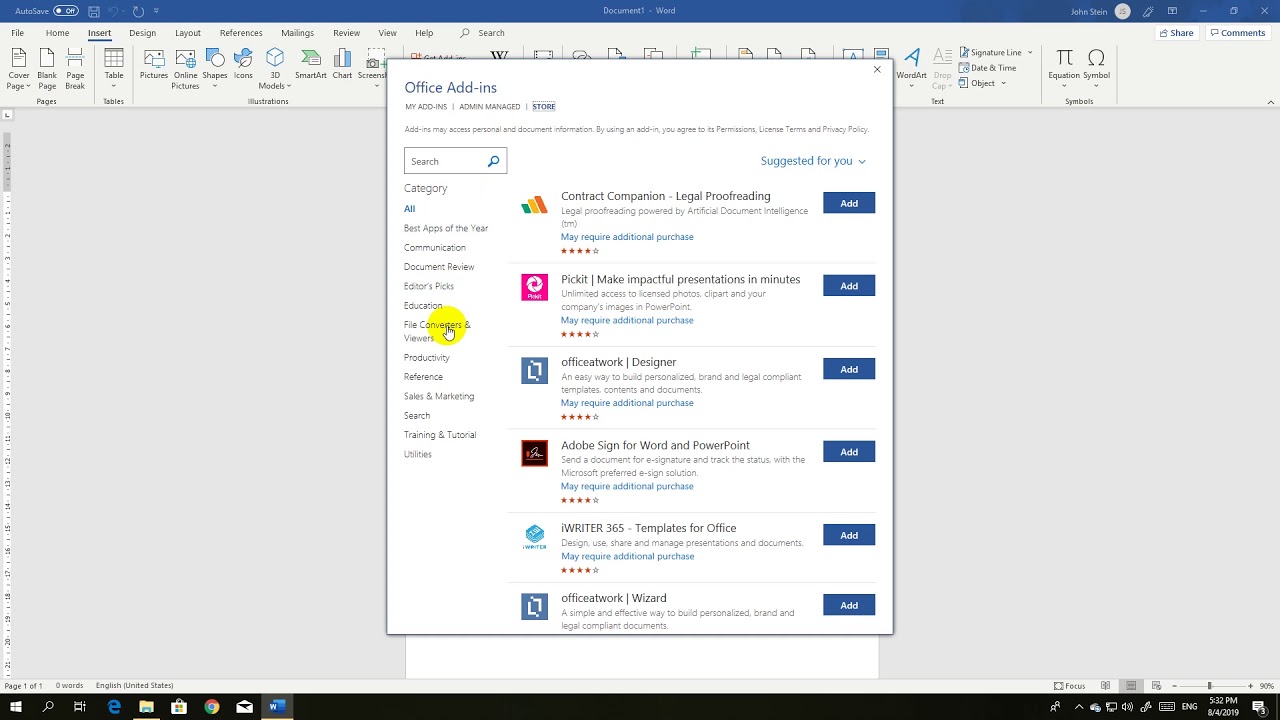Image resolution: width=1280 pixels, height=720 pixels.
Task: Switch to MY ADD-INS tab
Action: tap(426, 107)
